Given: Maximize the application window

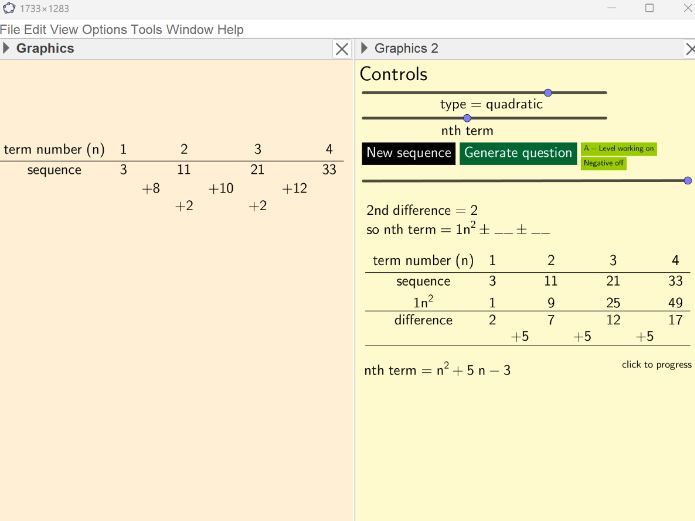Looking at the screenshot, I should point(649,8).
